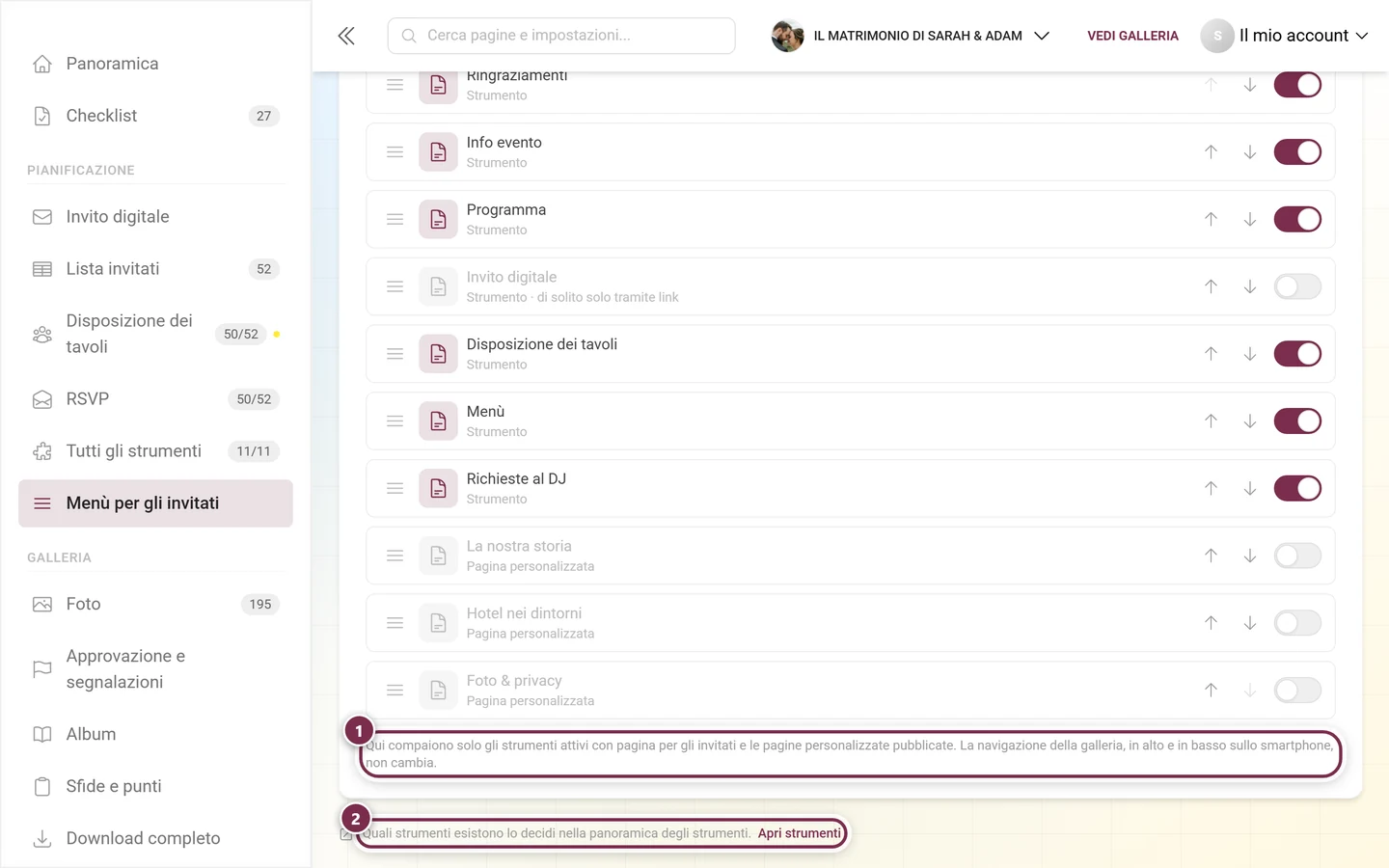
Task: Expand the wedding event selector dropdown
Action: click(x=911, y=36)
